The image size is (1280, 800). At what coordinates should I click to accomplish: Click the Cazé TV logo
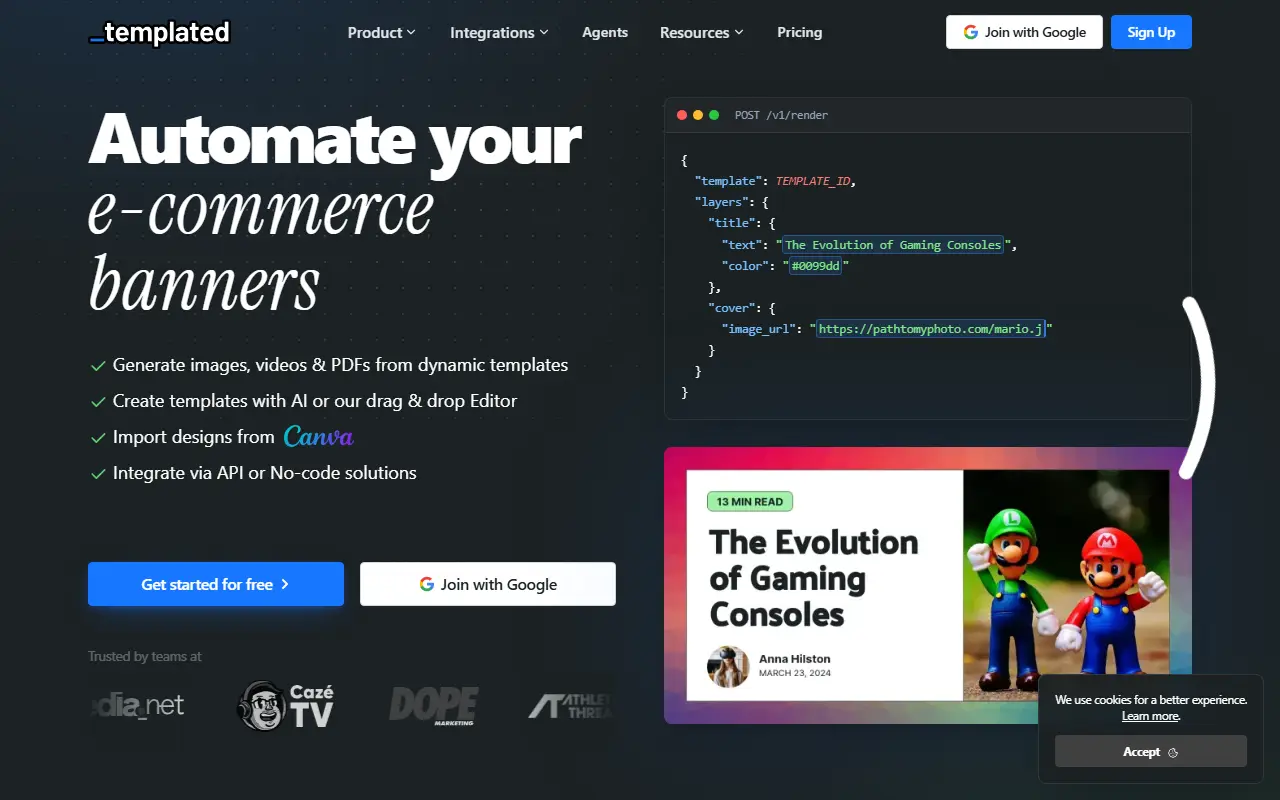point(286,705)
